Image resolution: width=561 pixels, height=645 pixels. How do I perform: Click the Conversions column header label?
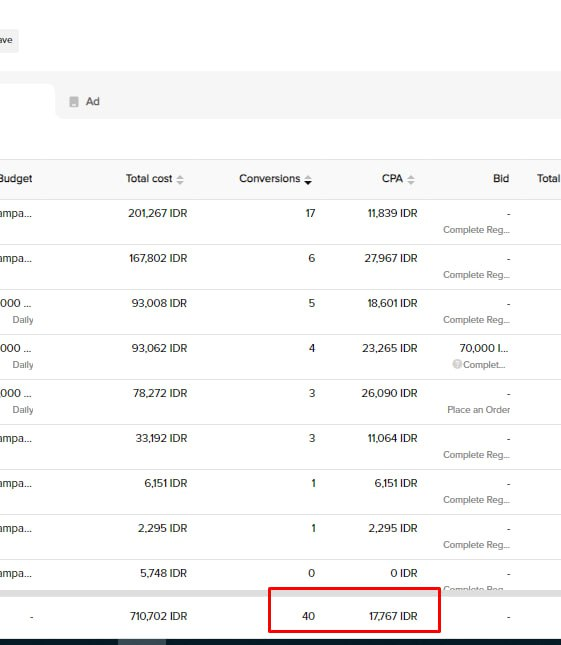coord(270,179)
